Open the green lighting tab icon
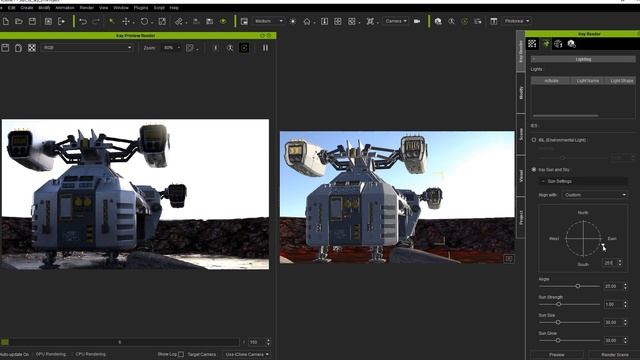The width and height of the screenshot is (640, 360). click(546, 44)
